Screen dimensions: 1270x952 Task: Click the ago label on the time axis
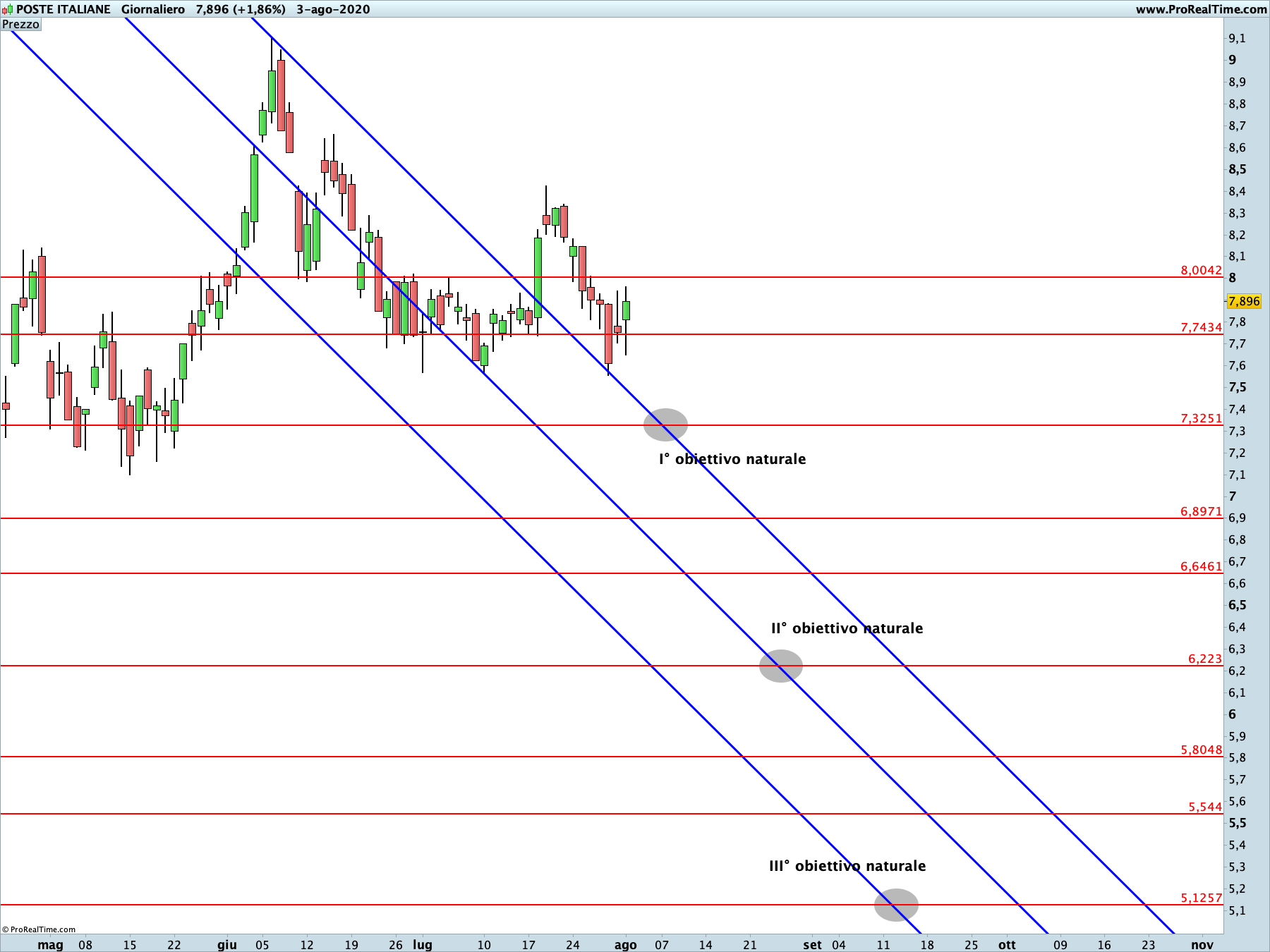coord(626,945)
